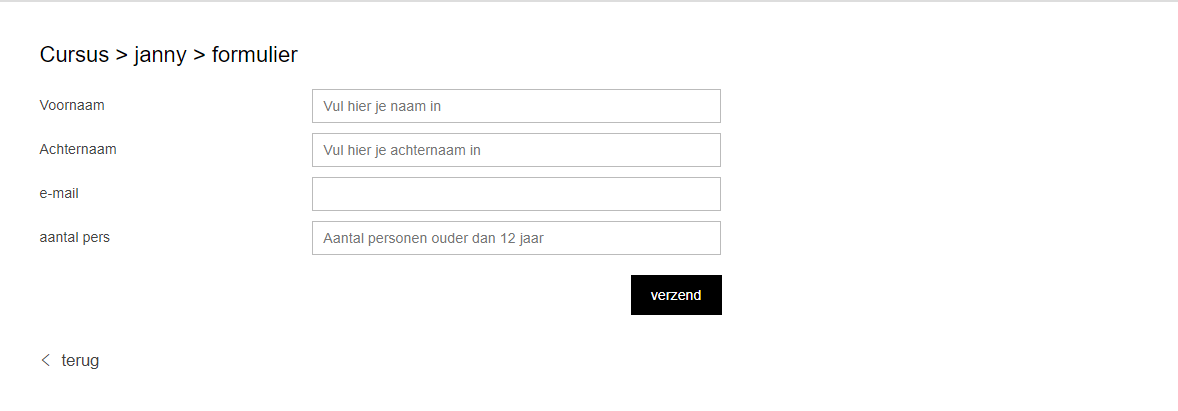
Task: Select the Achternaam text field
Action: [x=516, y=150]
